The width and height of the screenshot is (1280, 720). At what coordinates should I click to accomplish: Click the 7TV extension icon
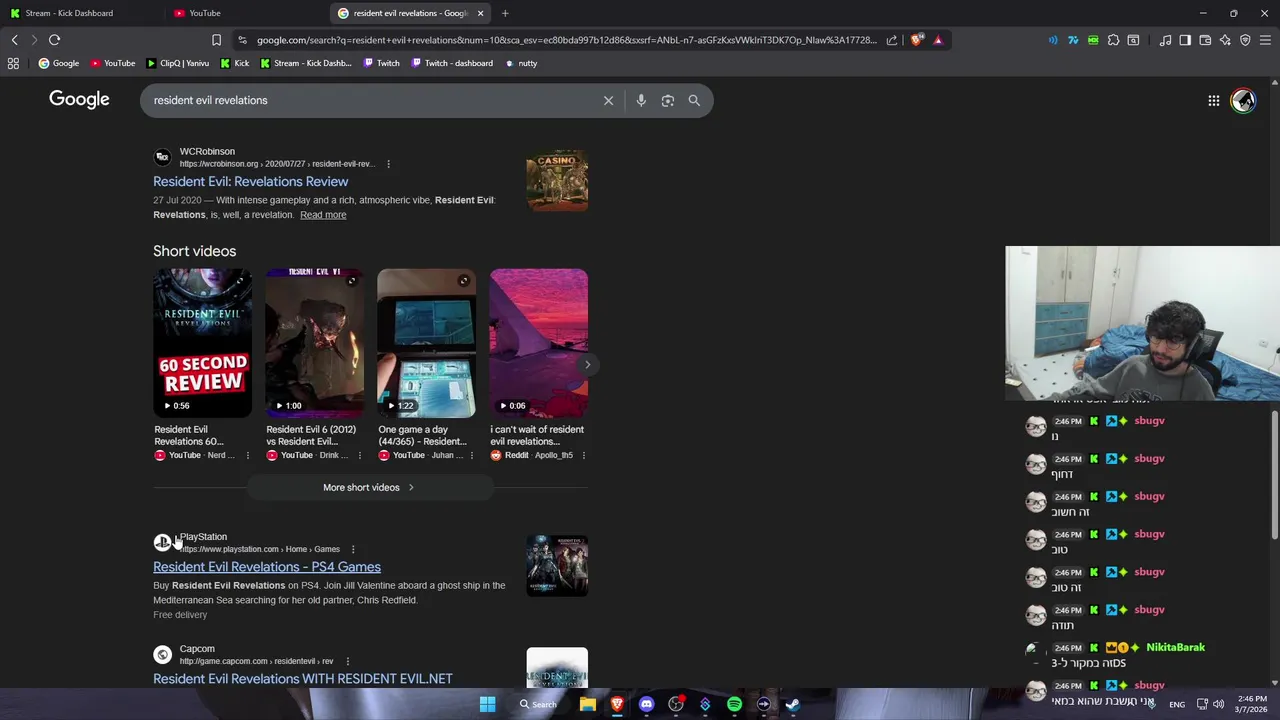1073,40
